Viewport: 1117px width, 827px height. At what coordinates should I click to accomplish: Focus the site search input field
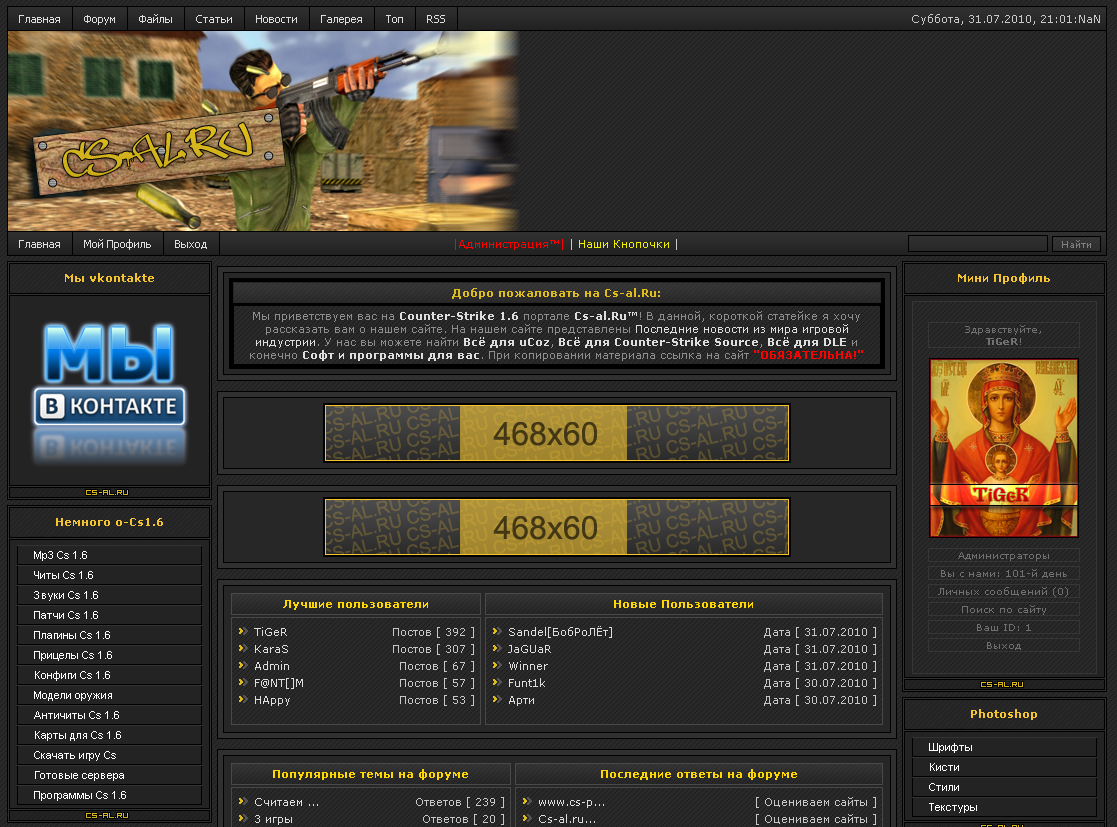tap(977, 244)
